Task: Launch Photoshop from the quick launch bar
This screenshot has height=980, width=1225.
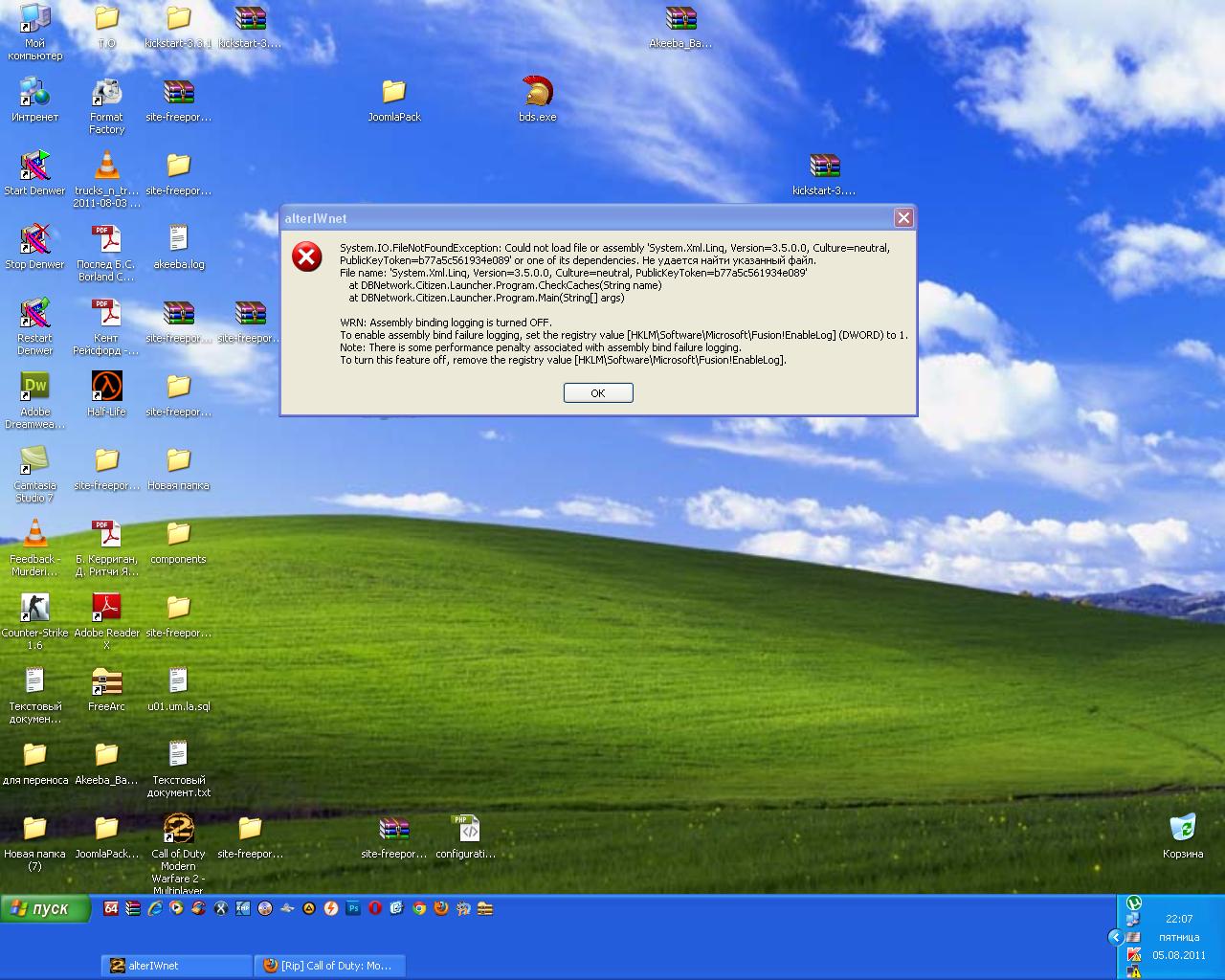Action: (353, 908)
